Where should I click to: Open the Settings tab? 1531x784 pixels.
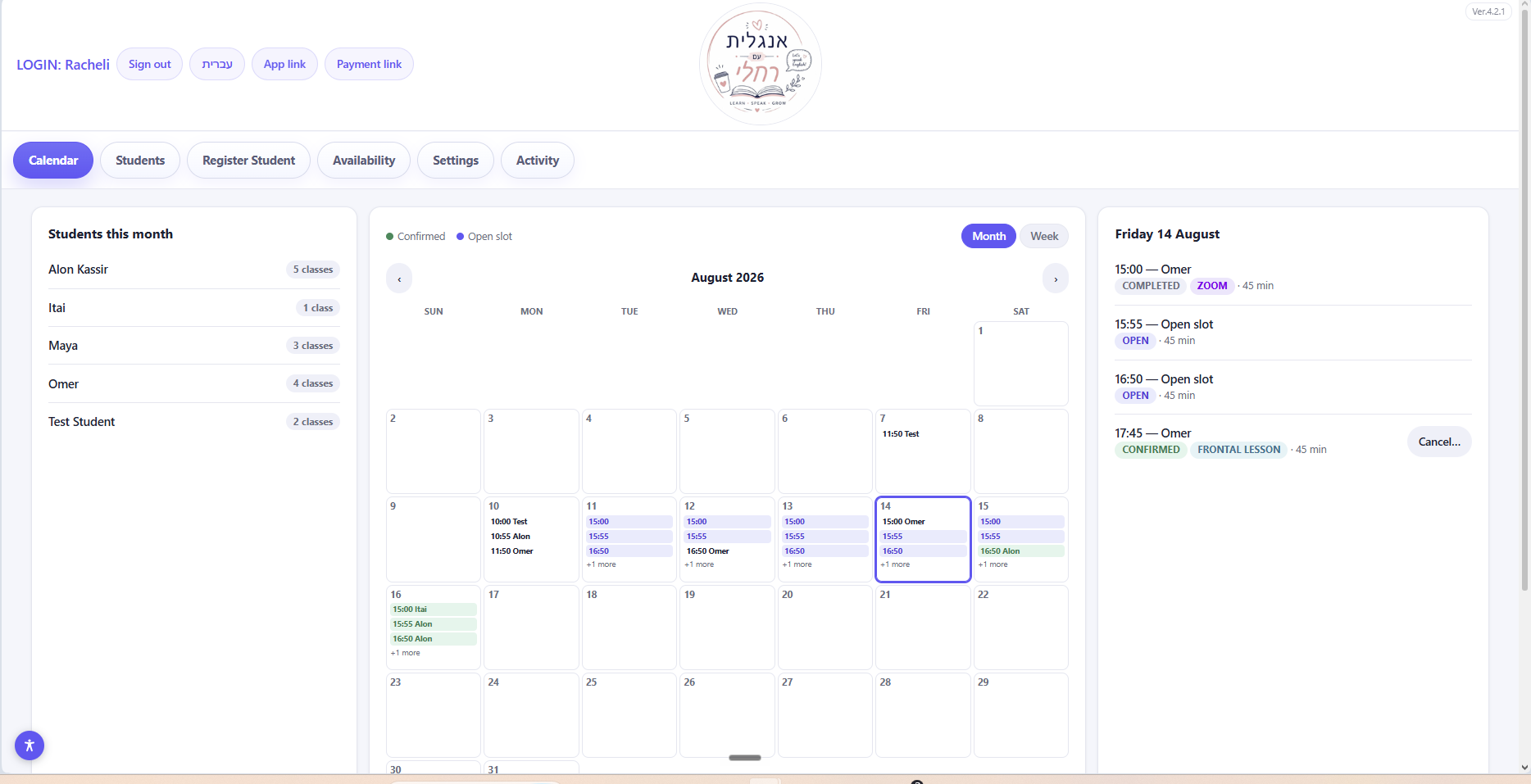click(456, 161)
